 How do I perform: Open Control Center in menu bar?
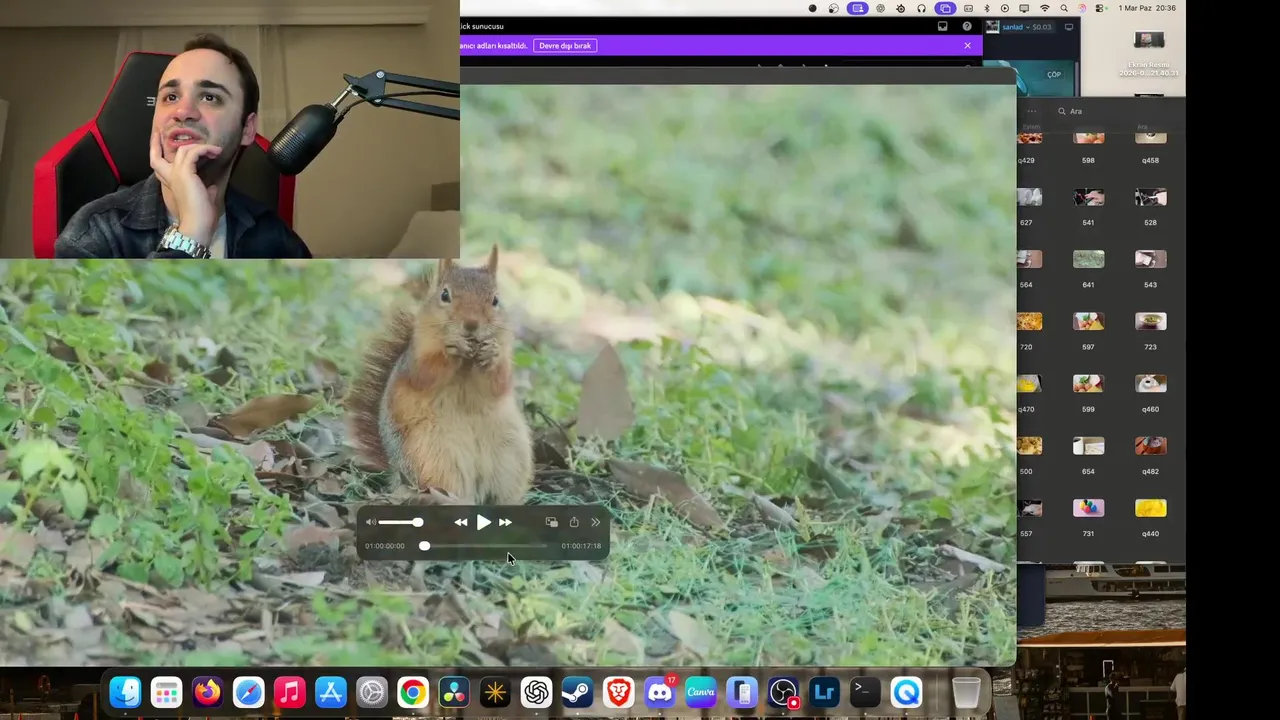[1100, 8]
